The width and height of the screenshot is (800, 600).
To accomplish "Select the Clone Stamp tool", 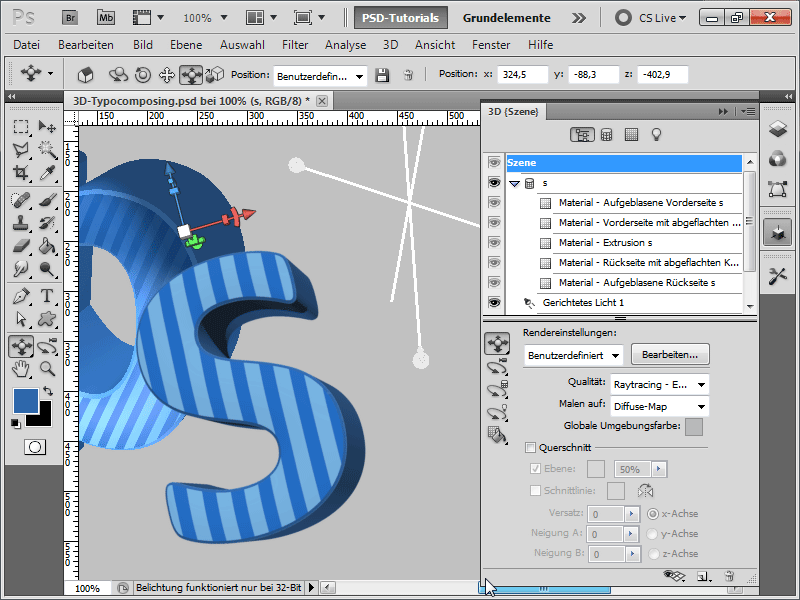I will click(20, 223).
